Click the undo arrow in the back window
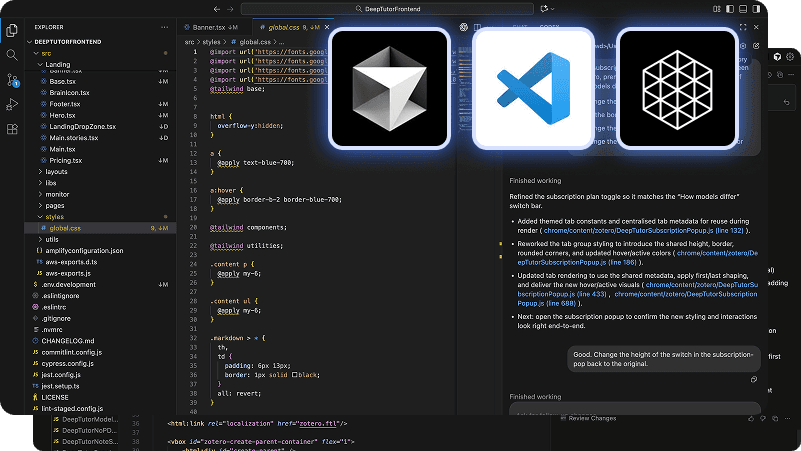The height and width of the screenshot is (451, 801). tap(787, 102)
